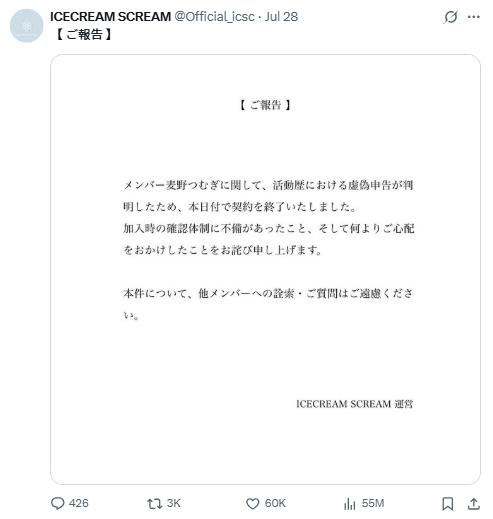This screenshot has height=519, width=493.
Task: Click the repost arrows icon
Action: point(154,503)
